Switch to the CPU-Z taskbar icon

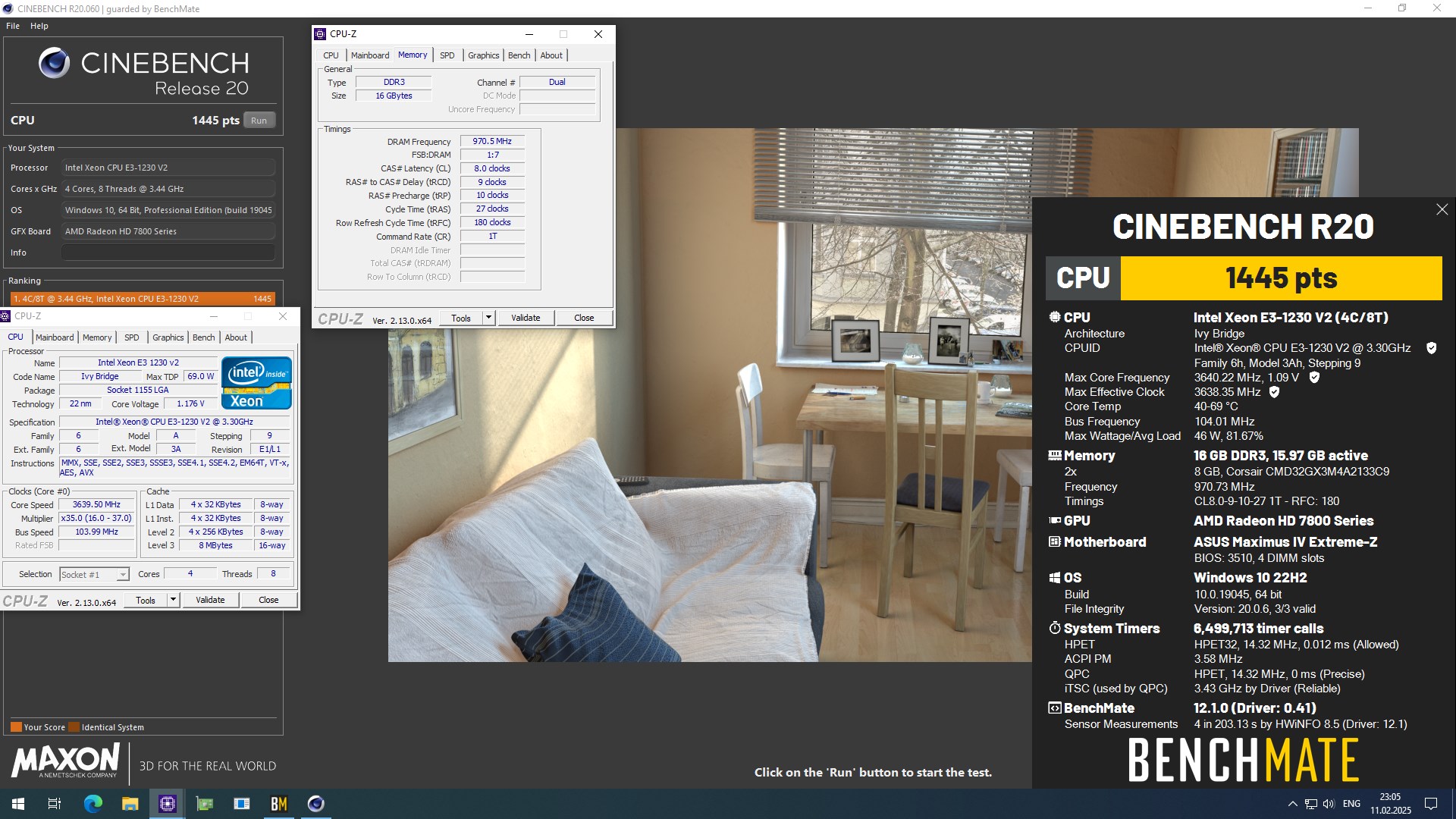tap(167, 804)
